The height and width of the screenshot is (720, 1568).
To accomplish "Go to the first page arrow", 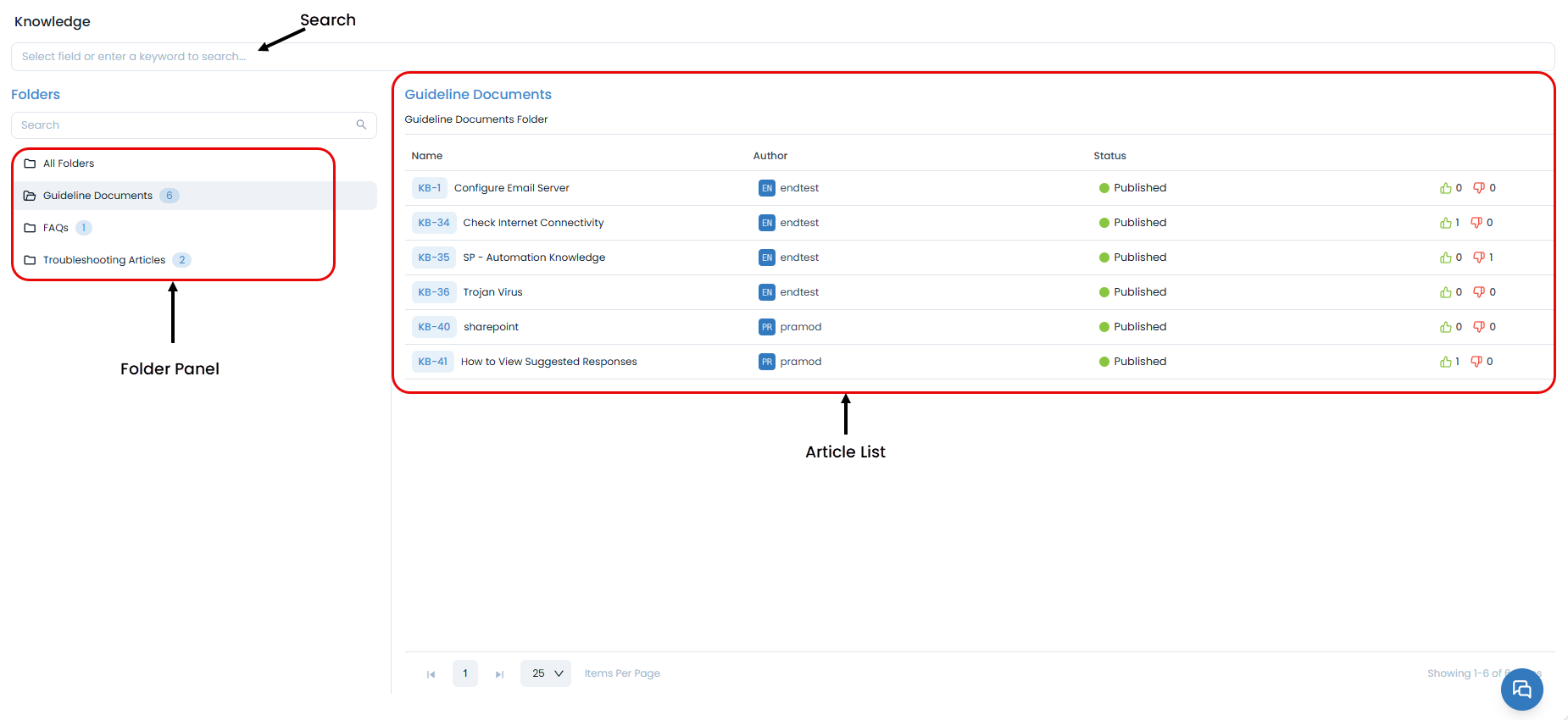I will coord(431,674).
